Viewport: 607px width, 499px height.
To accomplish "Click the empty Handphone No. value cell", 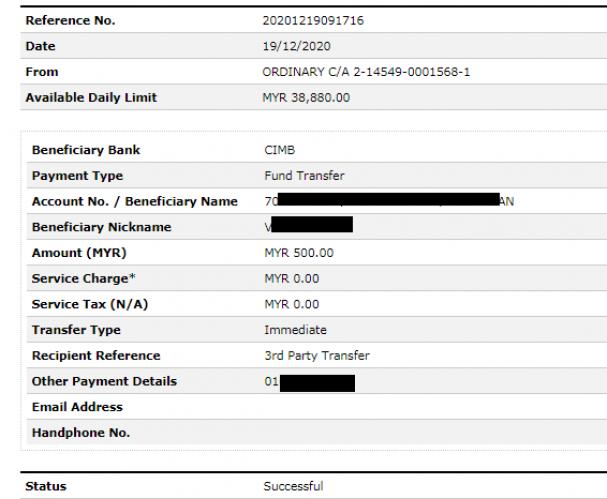I will coord(433,432).
